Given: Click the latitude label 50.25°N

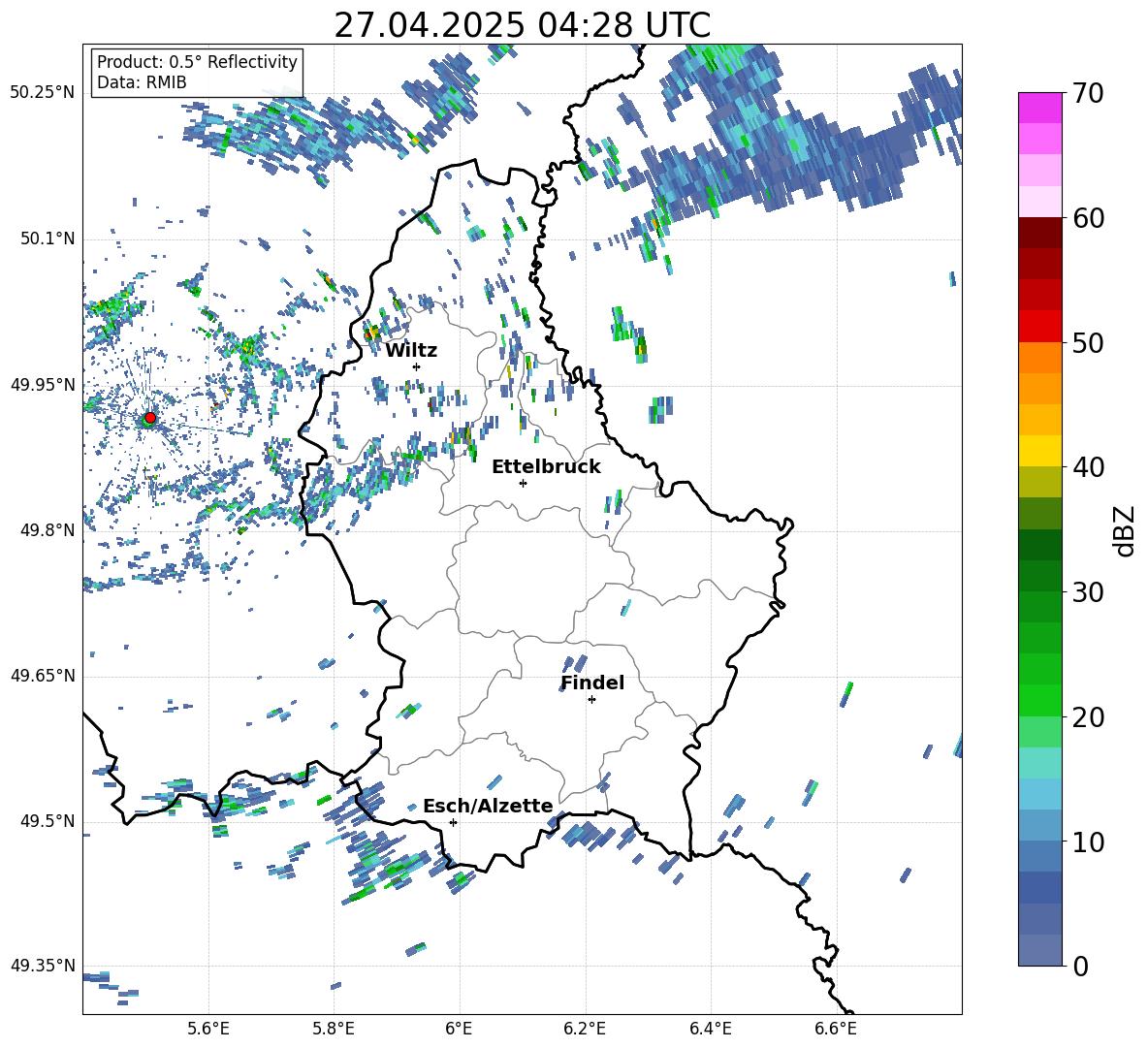Looking at the screenshot, I should click(43, 93).
